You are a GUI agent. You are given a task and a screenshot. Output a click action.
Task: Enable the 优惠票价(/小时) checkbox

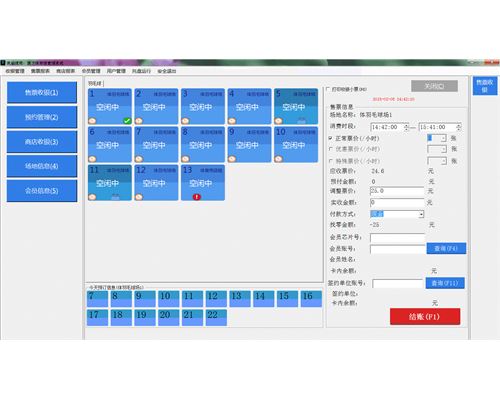tap(331, 149)
